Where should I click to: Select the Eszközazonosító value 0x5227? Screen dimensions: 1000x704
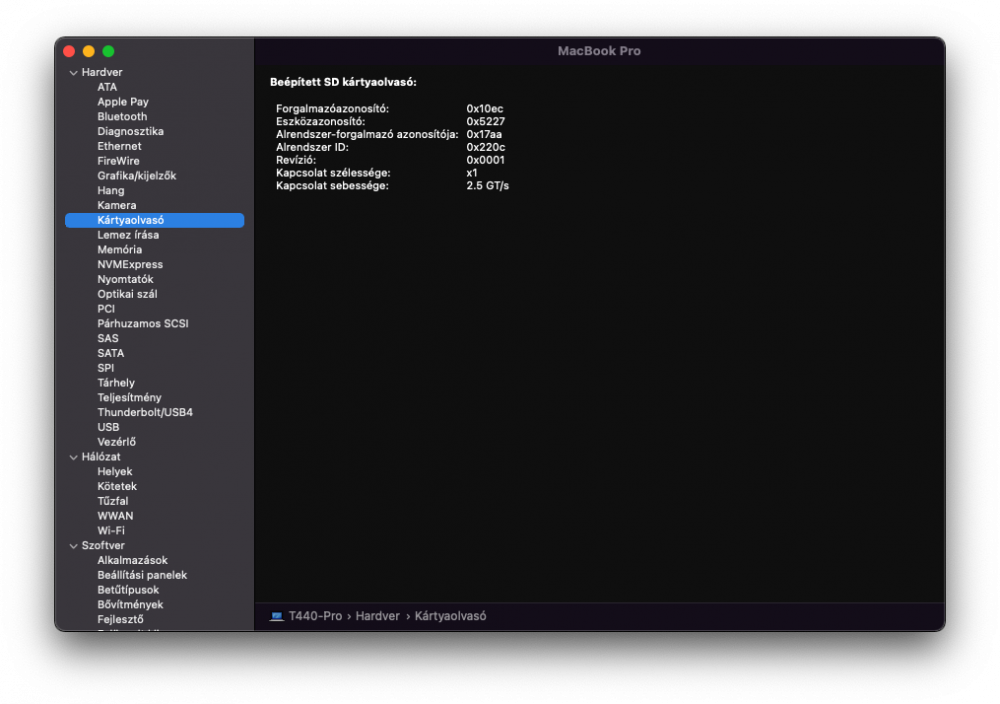pos(485,122)
